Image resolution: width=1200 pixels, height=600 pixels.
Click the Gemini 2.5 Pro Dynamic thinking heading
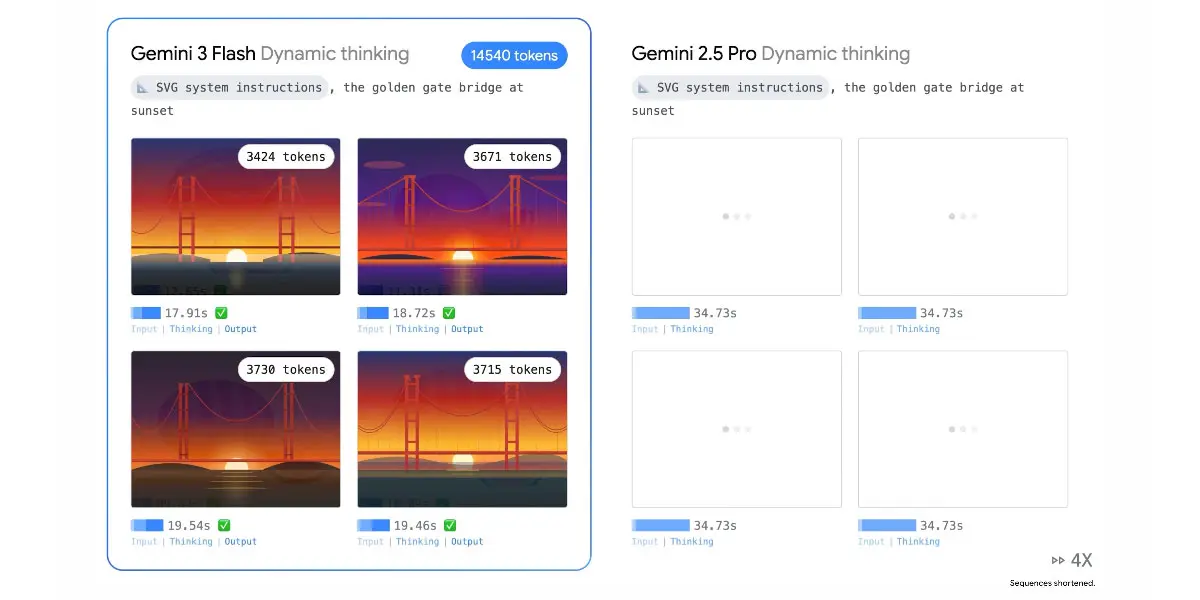click(x=770, y=54)
